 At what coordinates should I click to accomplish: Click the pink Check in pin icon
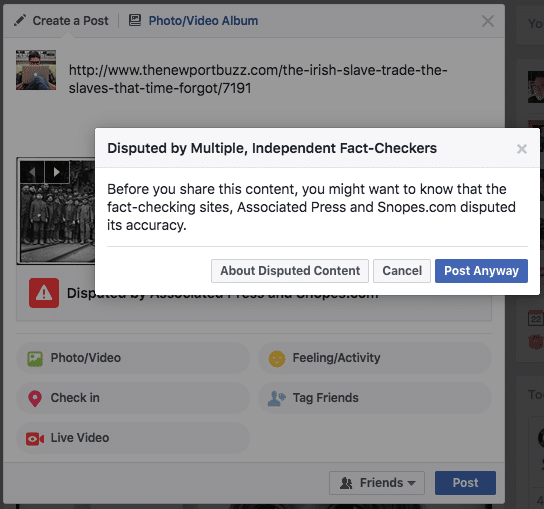click(35, 398)
